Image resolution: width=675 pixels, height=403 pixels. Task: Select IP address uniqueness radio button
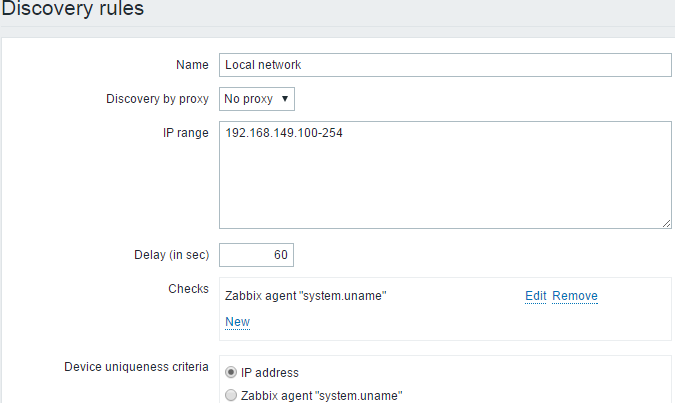tap(231, 372)
